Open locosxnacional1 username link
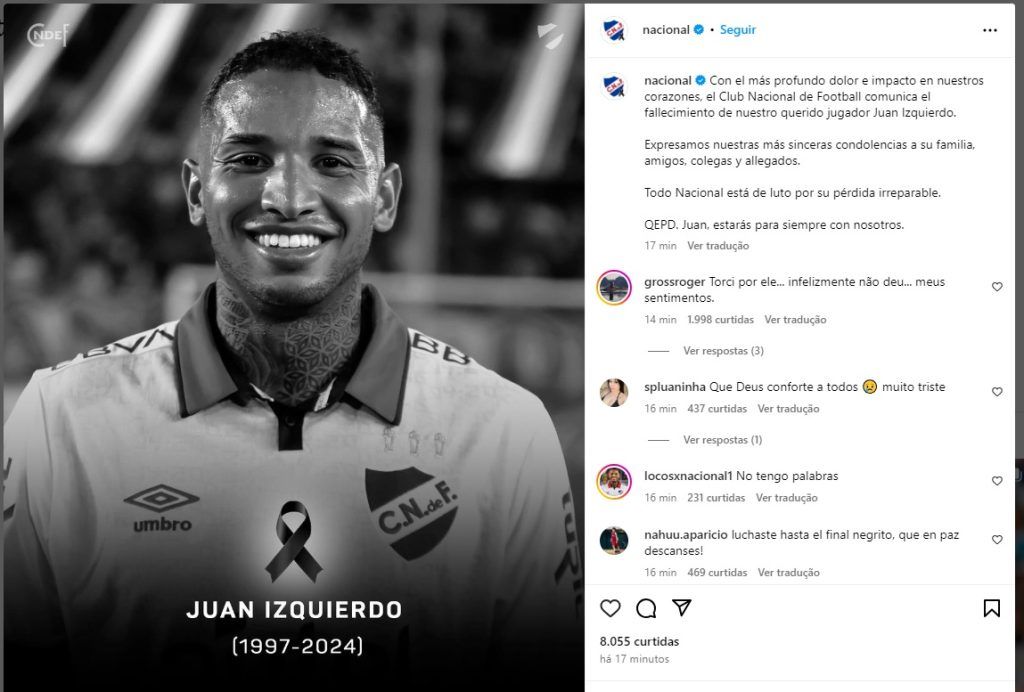 [688, 476]
